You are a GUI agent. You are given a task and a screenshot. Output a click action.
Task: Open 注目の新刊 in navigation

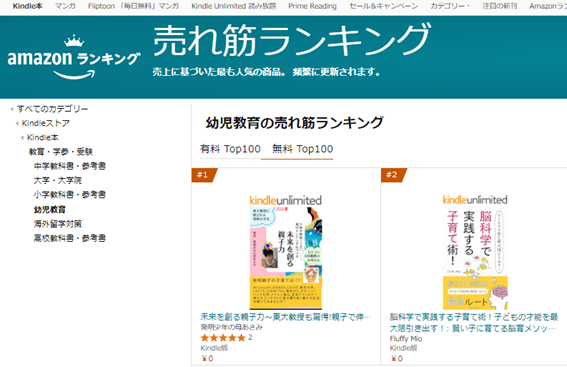point(499,6)
